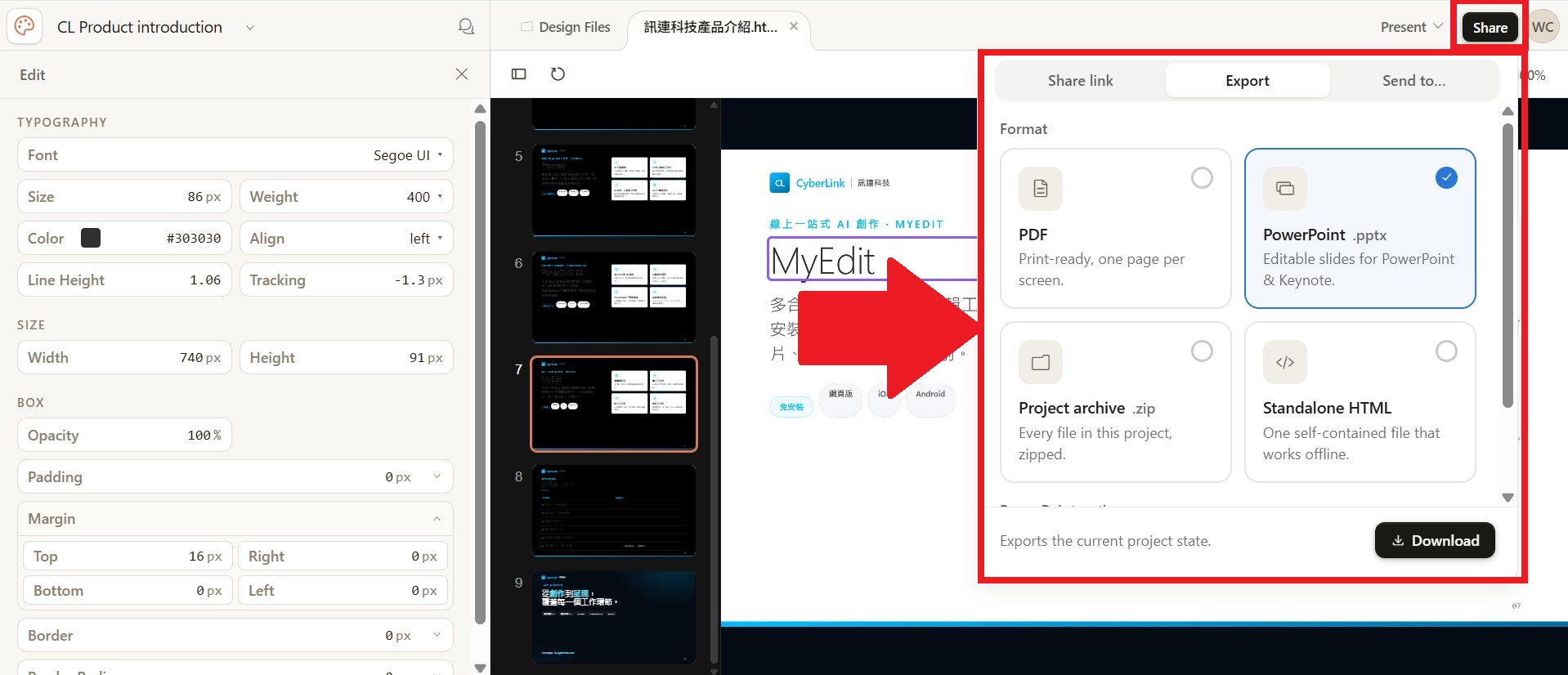The width and height of the screenshot is (1568, 675).
Task: Select slide thumbnail 6
Action: 614,297
